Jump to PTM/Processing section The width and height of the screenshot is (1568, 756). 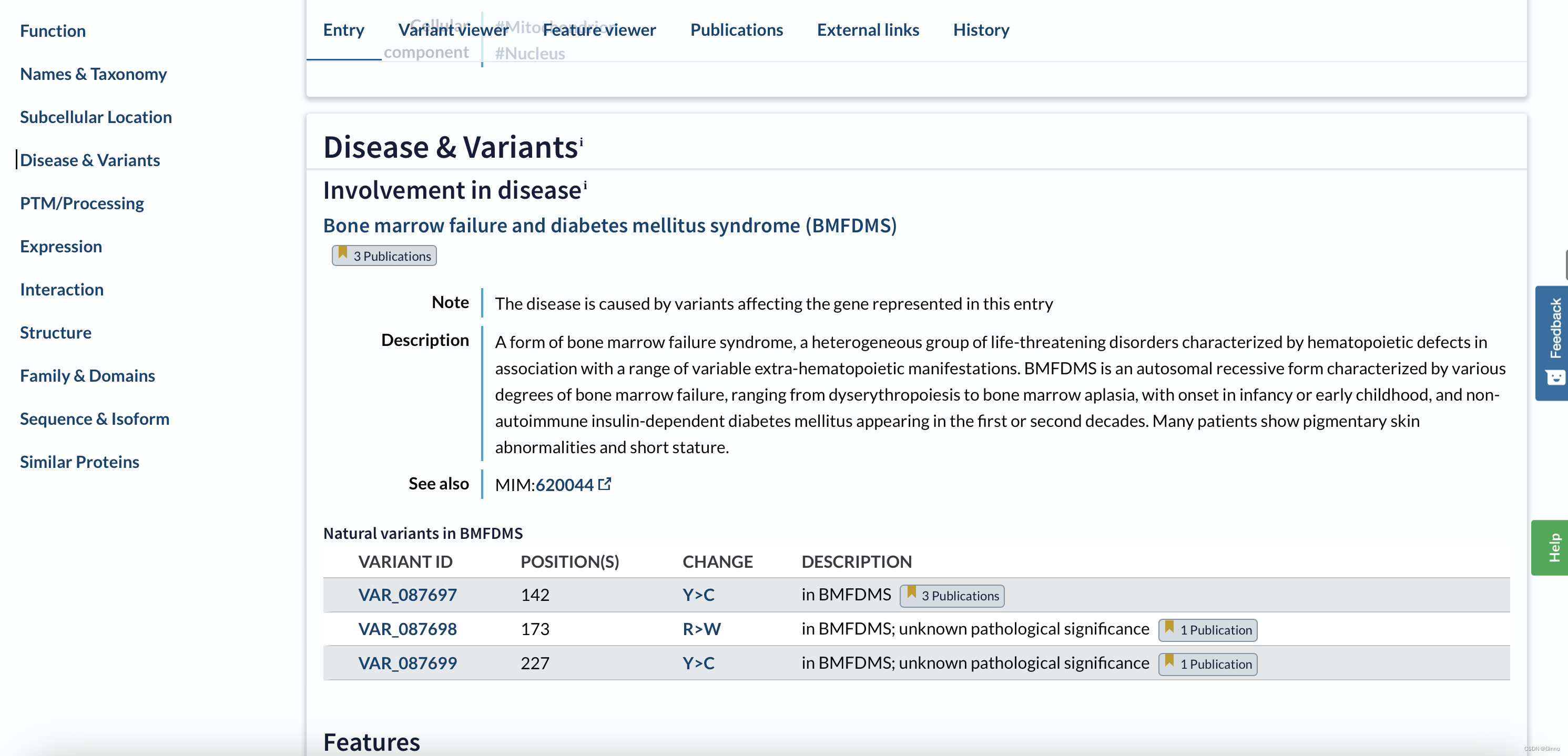[x=82, y=203]
